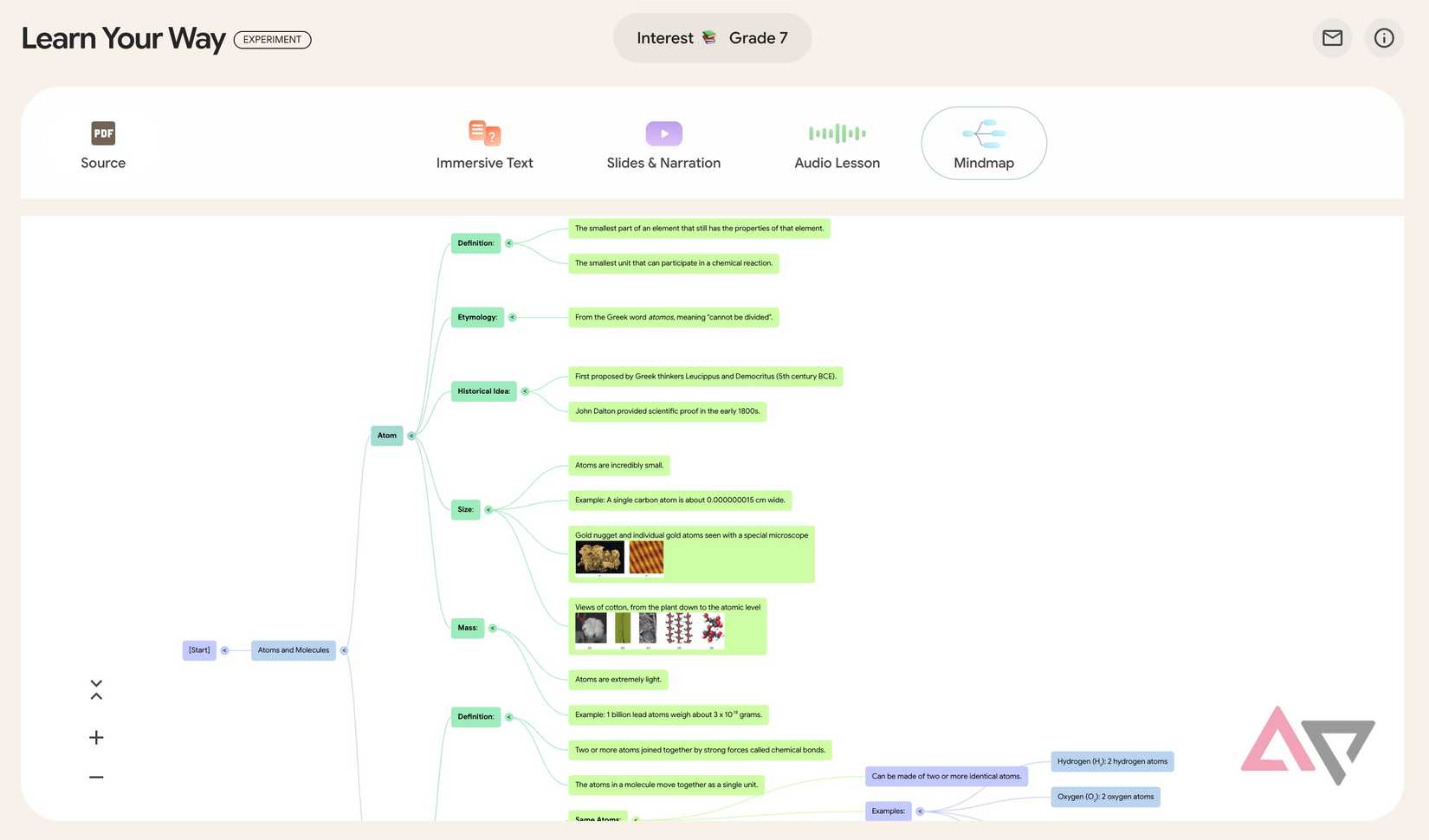Collapse the Definition node
Screen dimensions: 1429x840
tap(508, 243)
